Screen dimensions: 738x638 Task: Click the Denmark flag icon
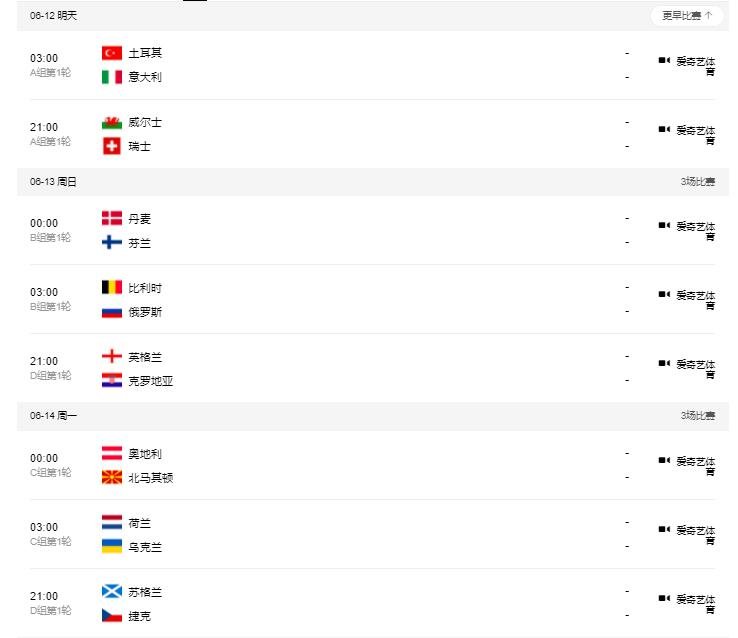112,218
